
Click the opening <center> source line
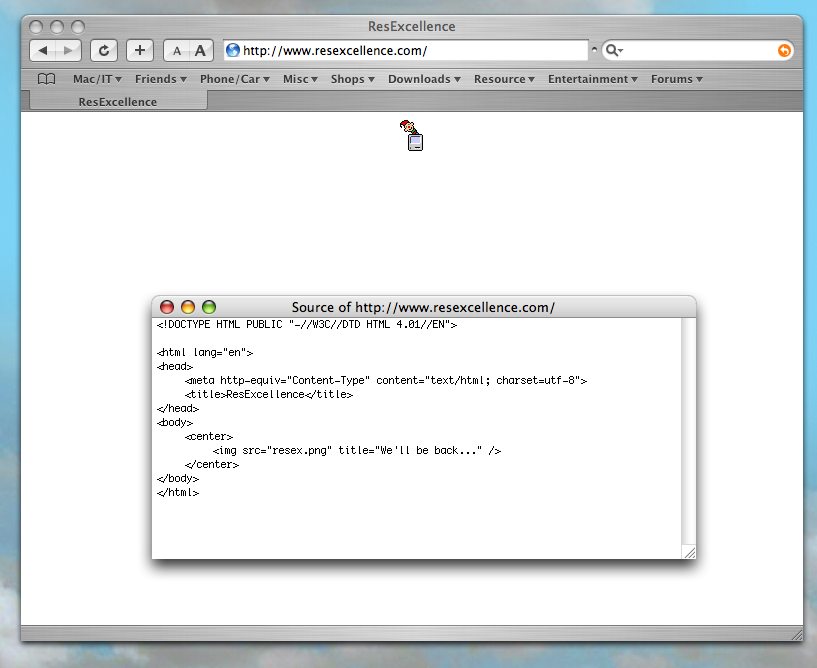pos(208,436)
